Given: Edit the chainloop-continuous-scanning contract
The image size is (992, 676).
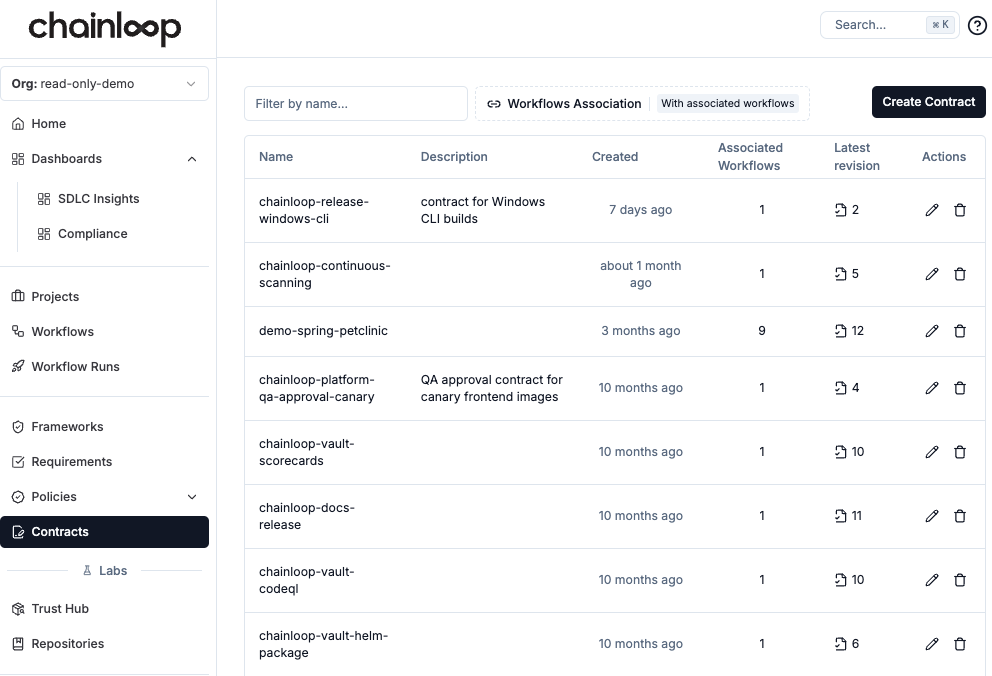Looking at the screenshot, I should tap(932, 274).
